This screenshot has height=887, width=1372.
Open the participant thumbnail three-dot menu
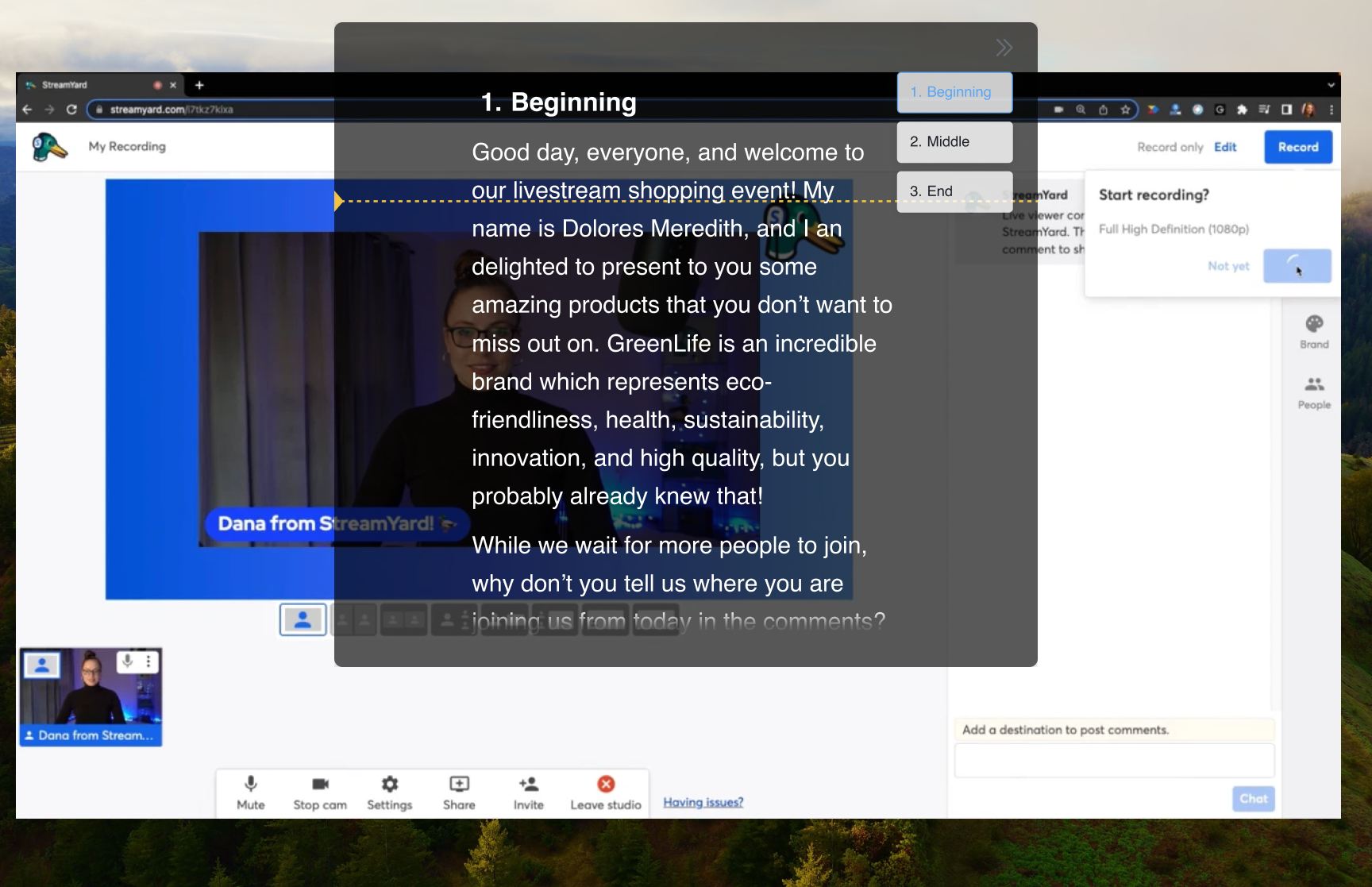(x=148, y=661)
